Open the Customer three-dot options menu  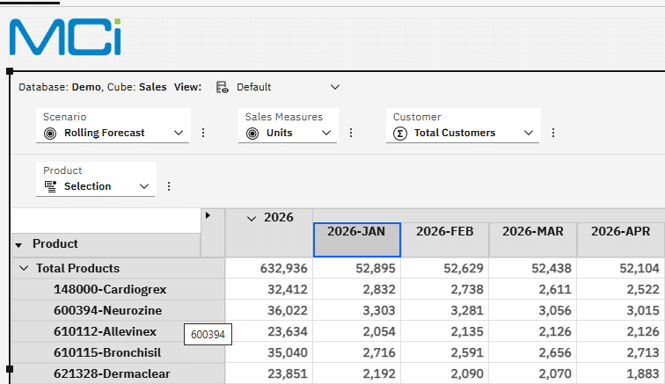(x=553, y=133)
